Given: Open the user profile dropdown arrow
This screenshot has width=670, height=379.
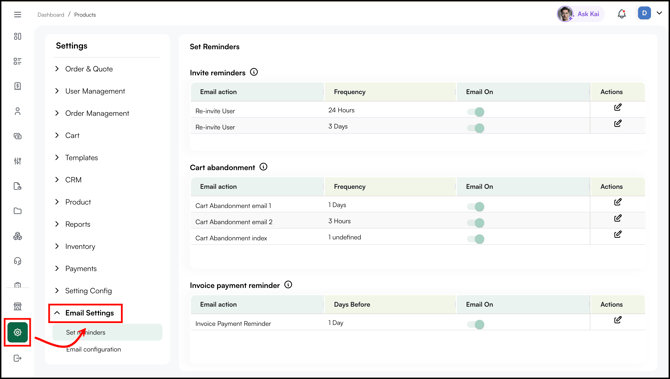Looking at the screenshot, I should pos(659,14).
